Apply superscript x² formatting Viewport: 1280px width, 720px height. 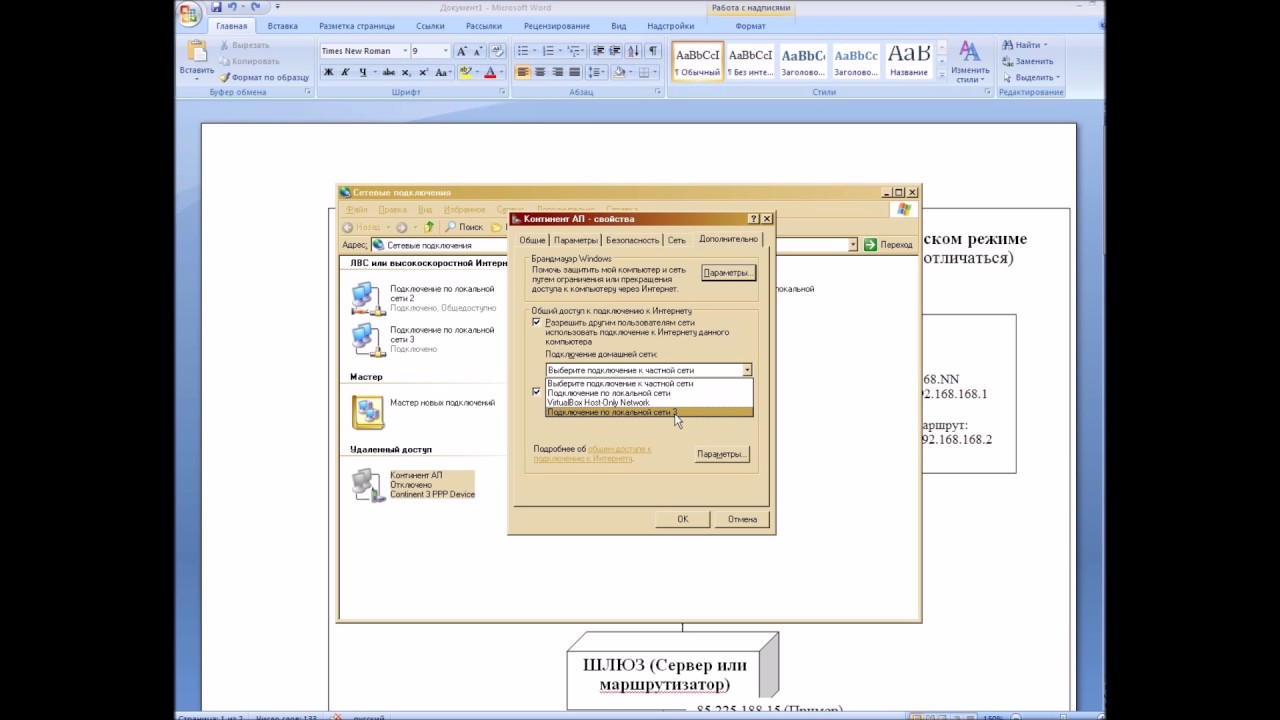pos(424,72)
